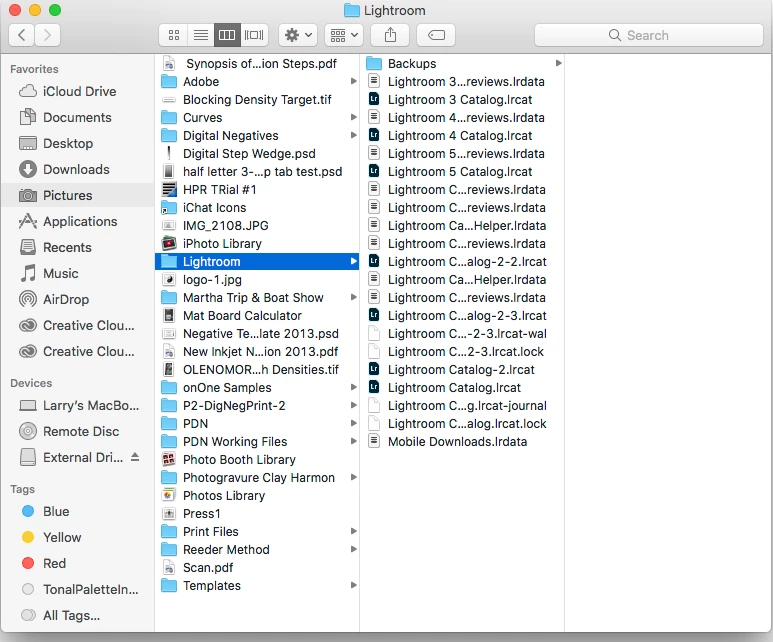773x642 pixels.
Task: Select Lightroom Catalog-2.lrcat
Action: tap(462, 369)
